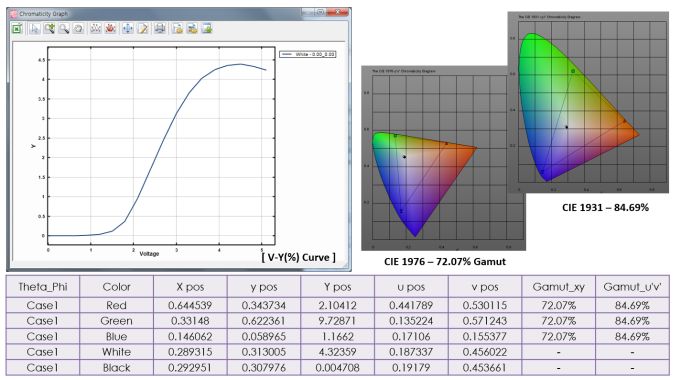The height and width of the screenshot is (380, 693).
Task: Click the Y pos value 0.004708
Action: coord(338,368)
